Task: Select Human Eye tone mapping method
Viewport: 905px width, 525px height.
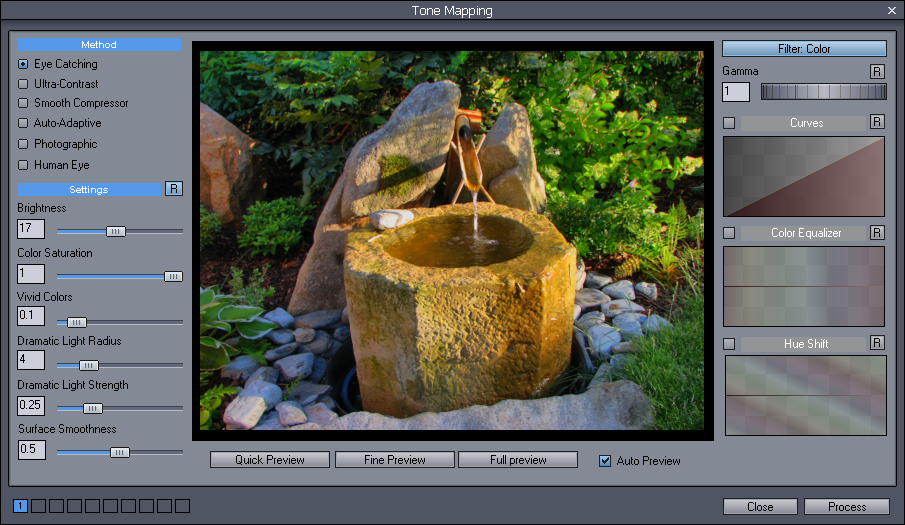Action: click(23, 165)
